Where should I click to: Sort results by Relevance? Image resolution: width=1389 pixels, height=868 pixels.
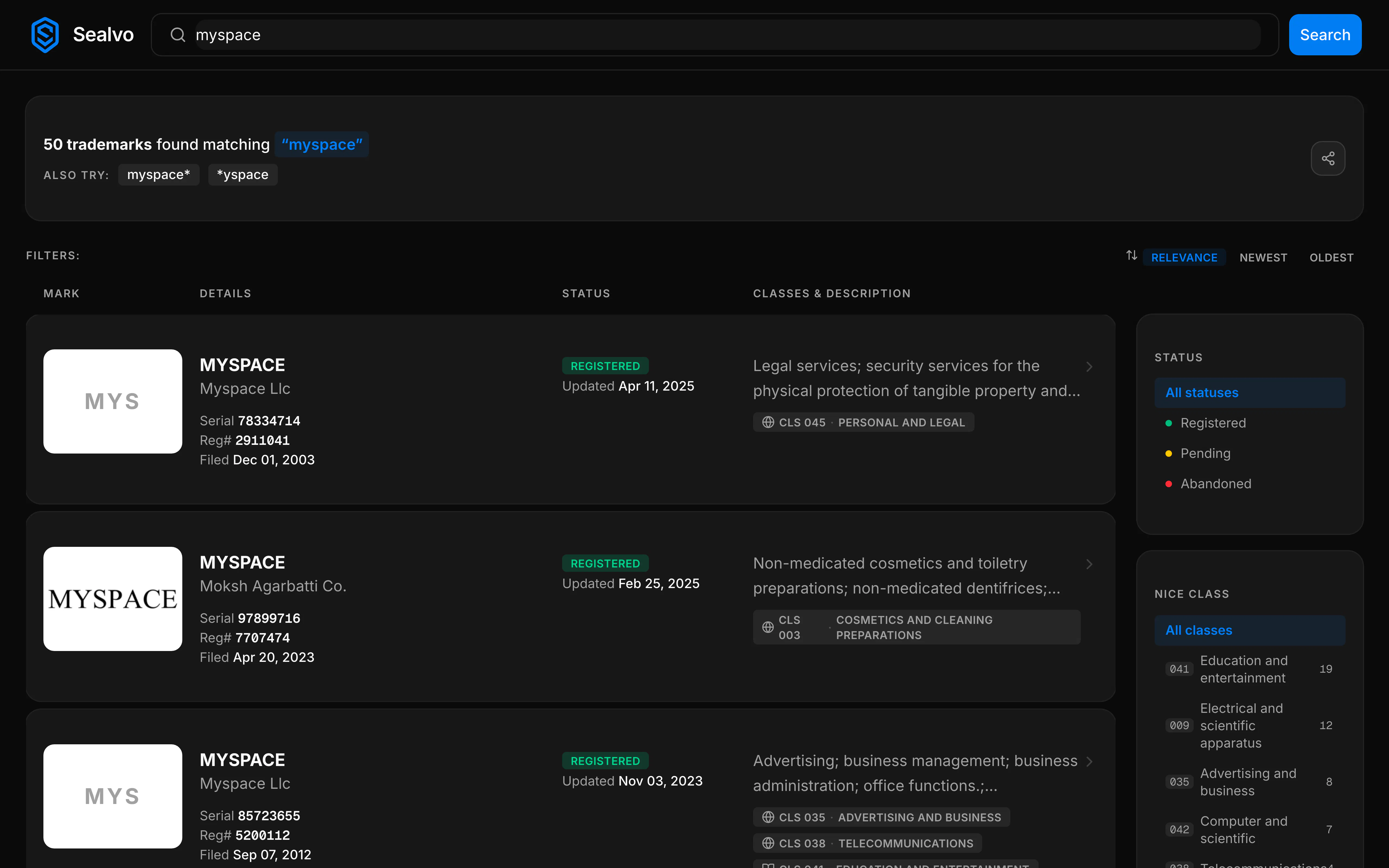click(x=1184, y=258)
